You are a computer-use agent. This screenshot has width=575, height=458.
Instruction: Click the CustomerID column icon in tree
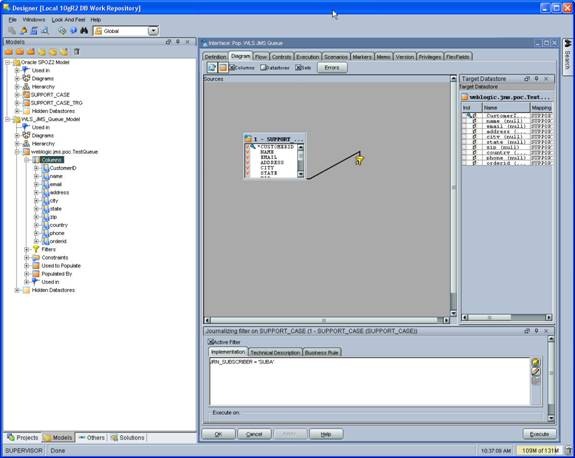click(x=45, y=168)
